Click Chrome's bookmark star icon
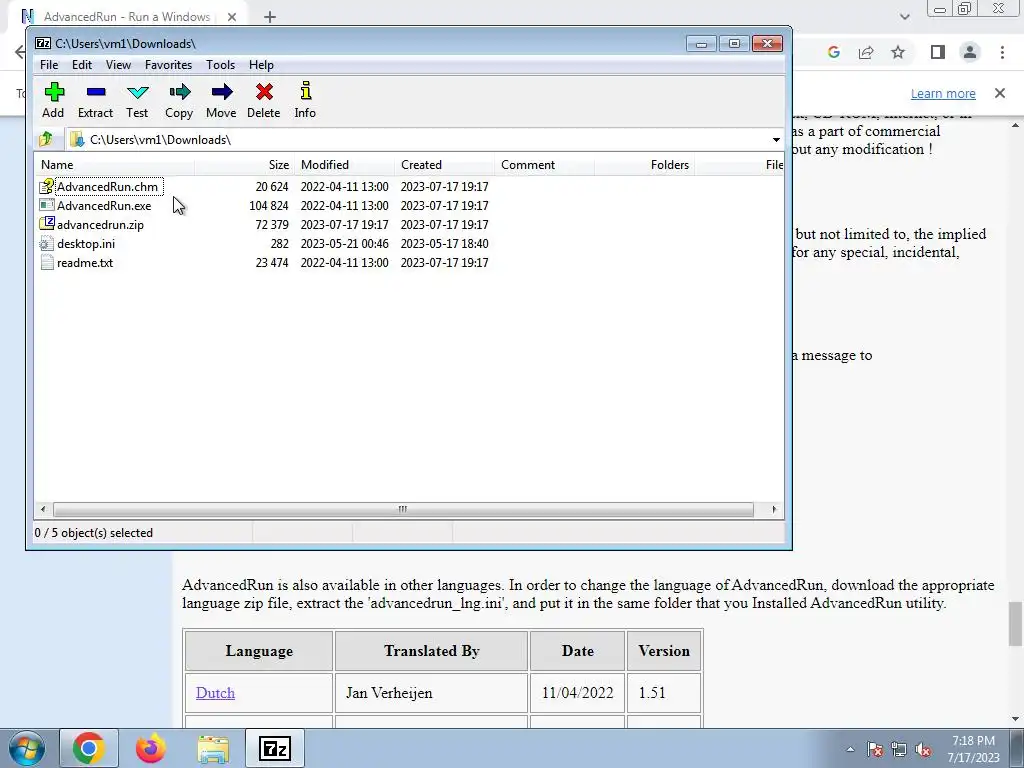The image size is (1024, 768). (x=898, y=52)
